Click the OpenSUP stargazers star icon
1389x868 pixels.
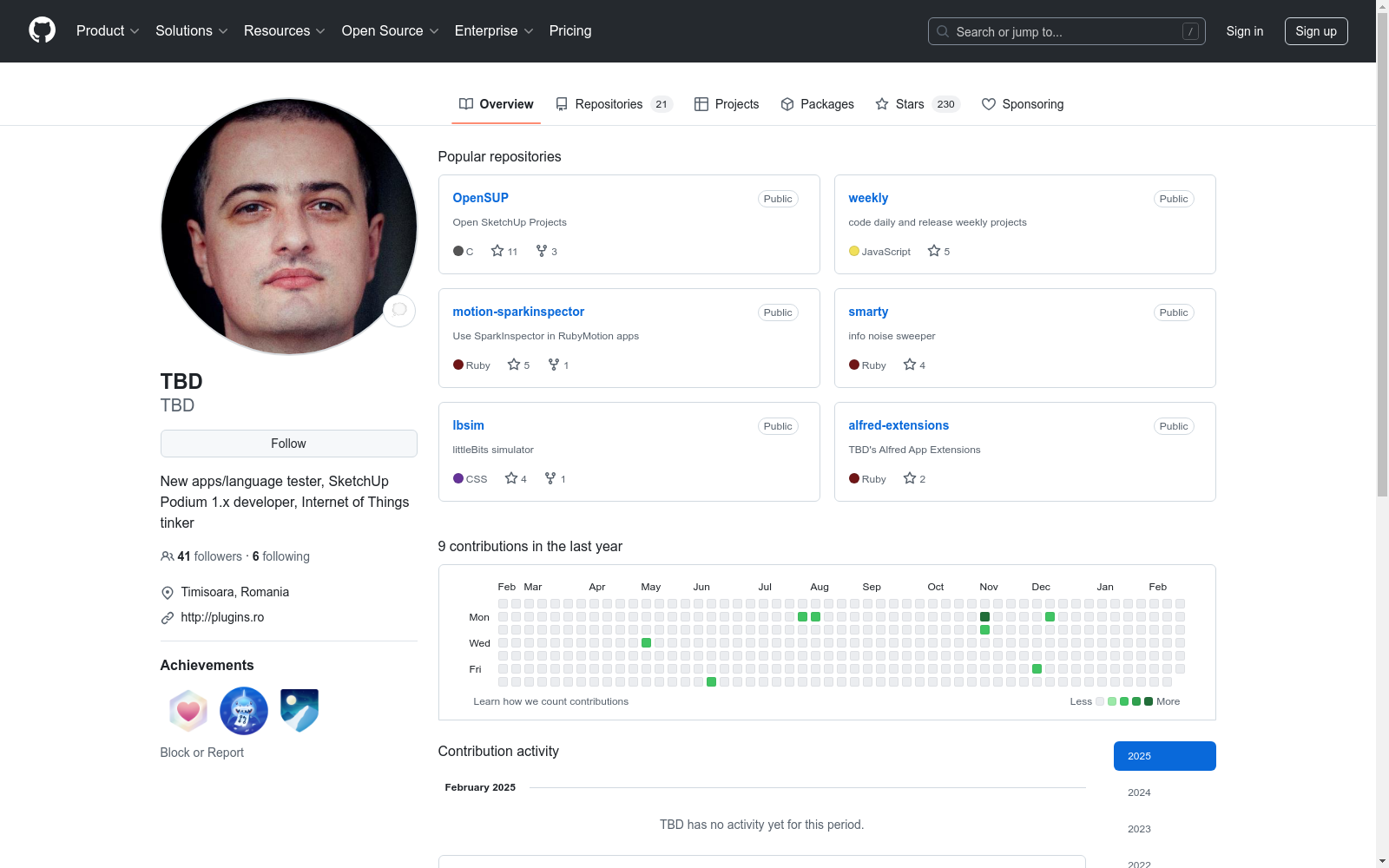497,251
